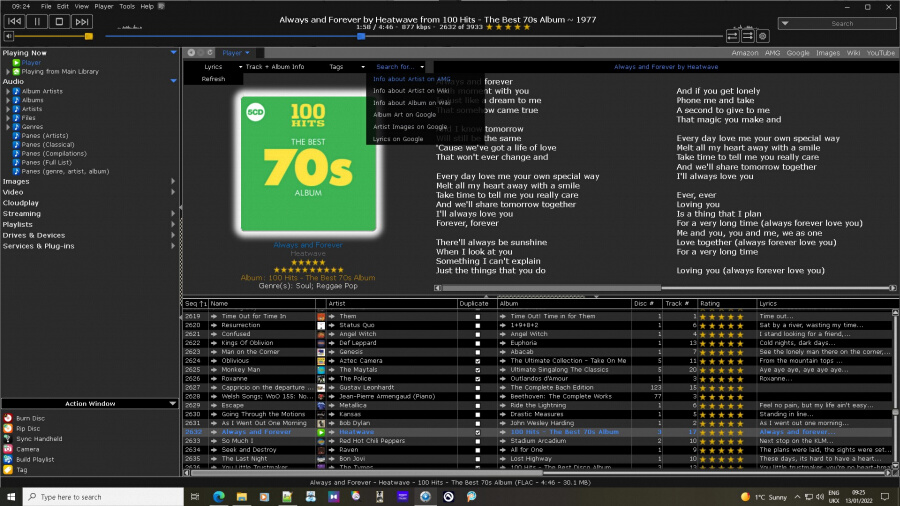
Task: Click the Burn Disc action icon
Action: pyautogui.click(x=8, y=418)
